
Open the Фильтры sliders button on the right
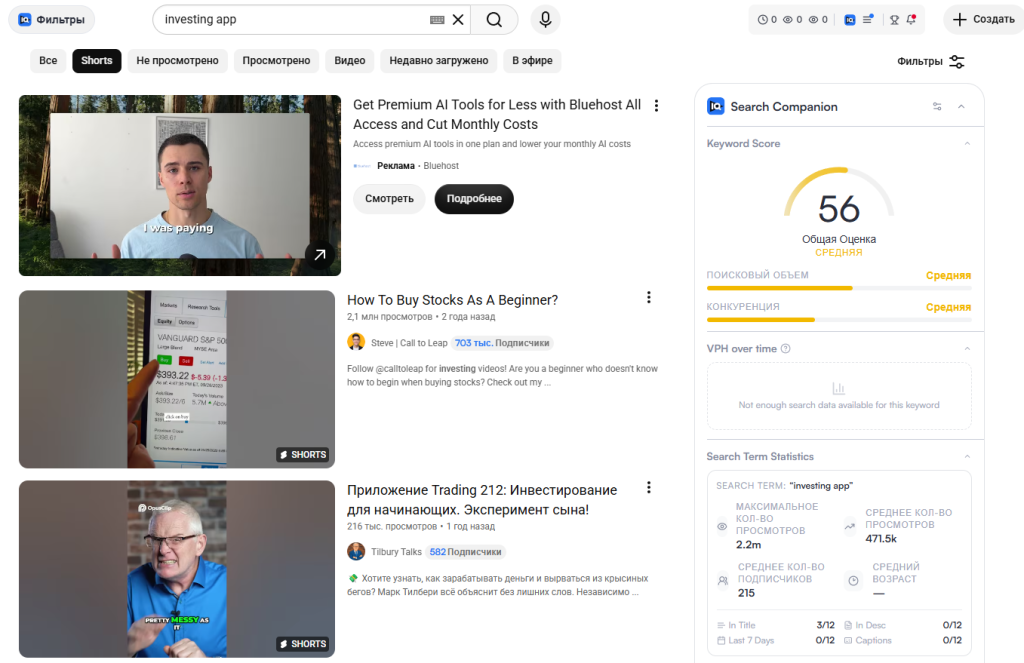[931, 61]
